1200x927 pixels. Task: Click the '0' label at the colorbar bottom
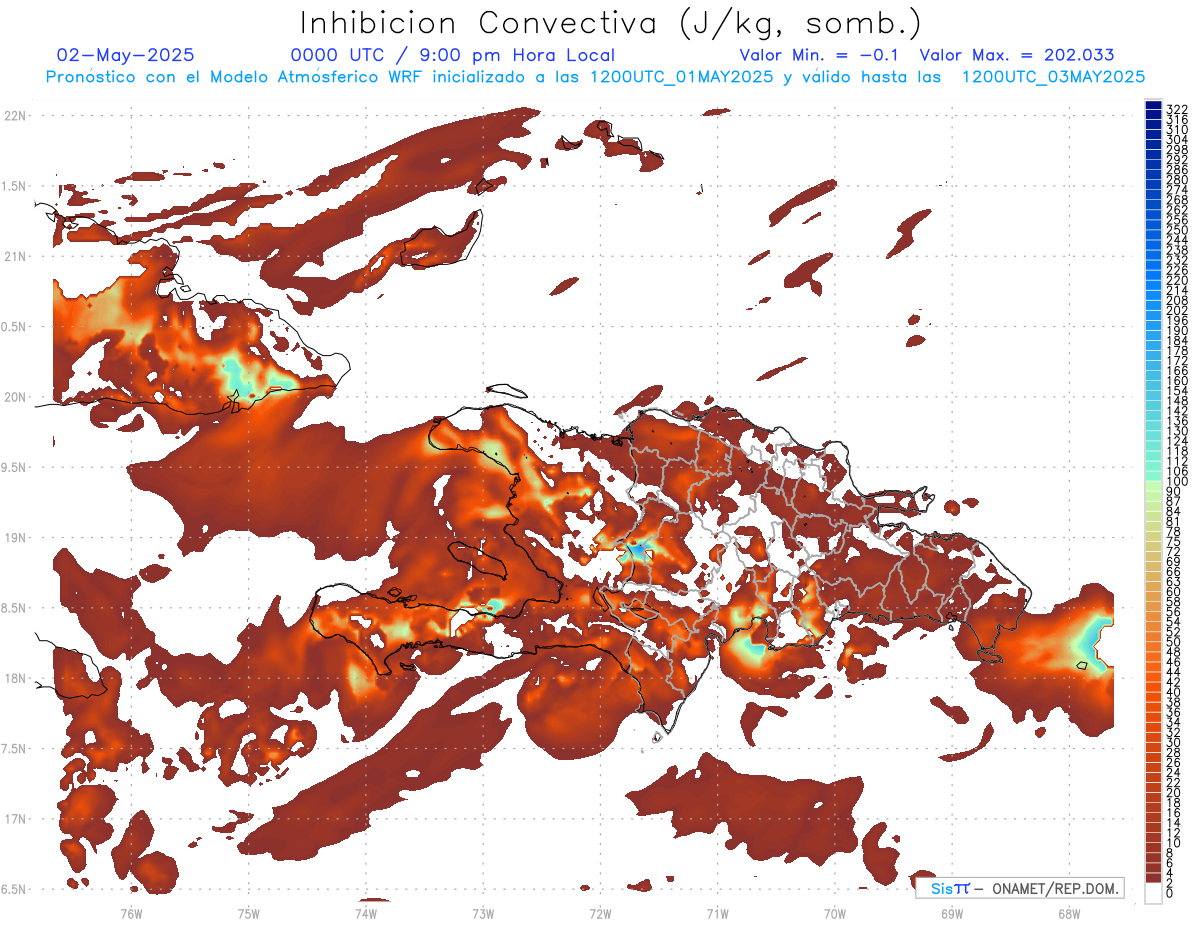(1169, 893)
